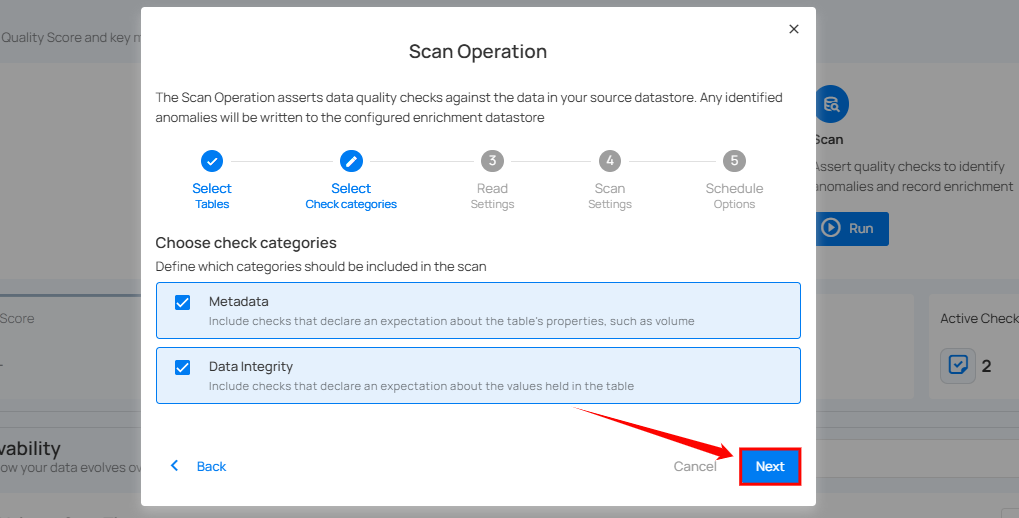Click the Scan magnifier icon in background
Image resolution: width=1019 pixels, height=518 pixels.
pos(831,104)
